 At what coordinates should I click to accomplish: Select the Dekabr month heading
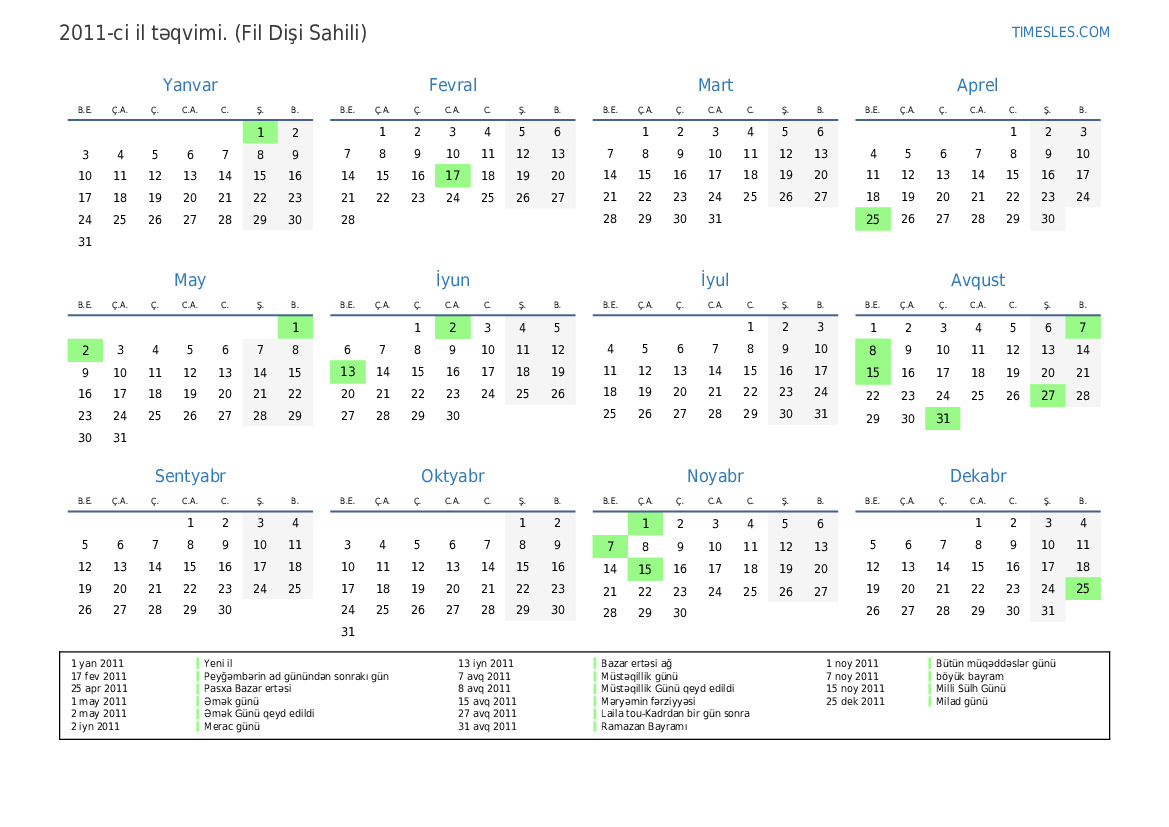(x=977, y=476)
